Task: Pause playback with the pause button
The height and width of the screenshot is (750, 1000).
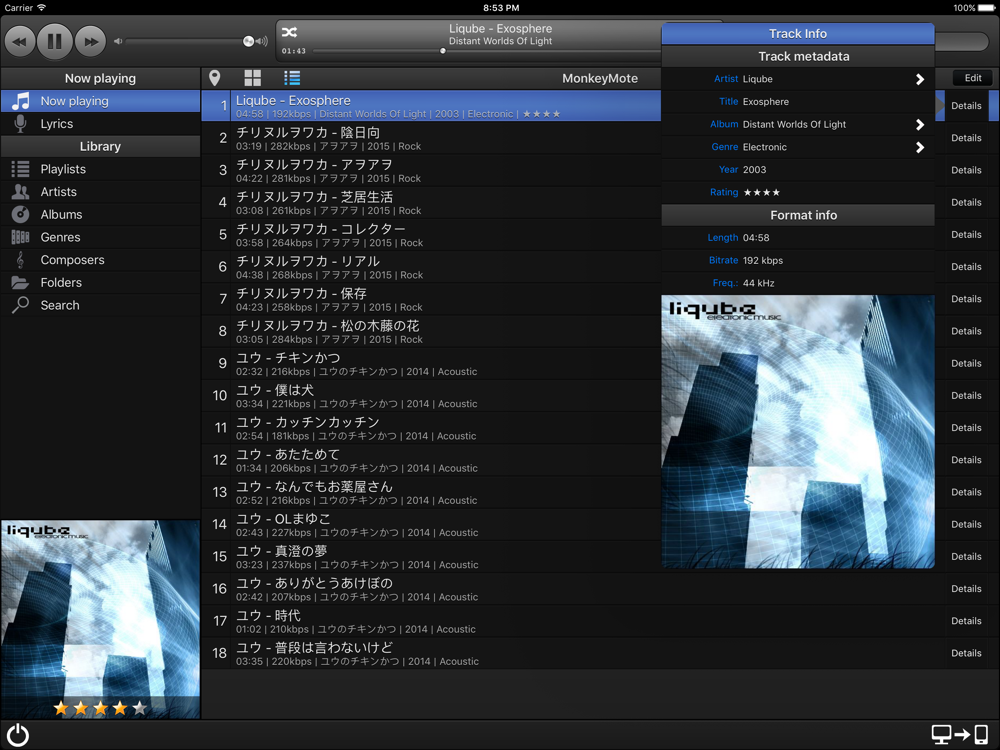Action: click(55, 41)
